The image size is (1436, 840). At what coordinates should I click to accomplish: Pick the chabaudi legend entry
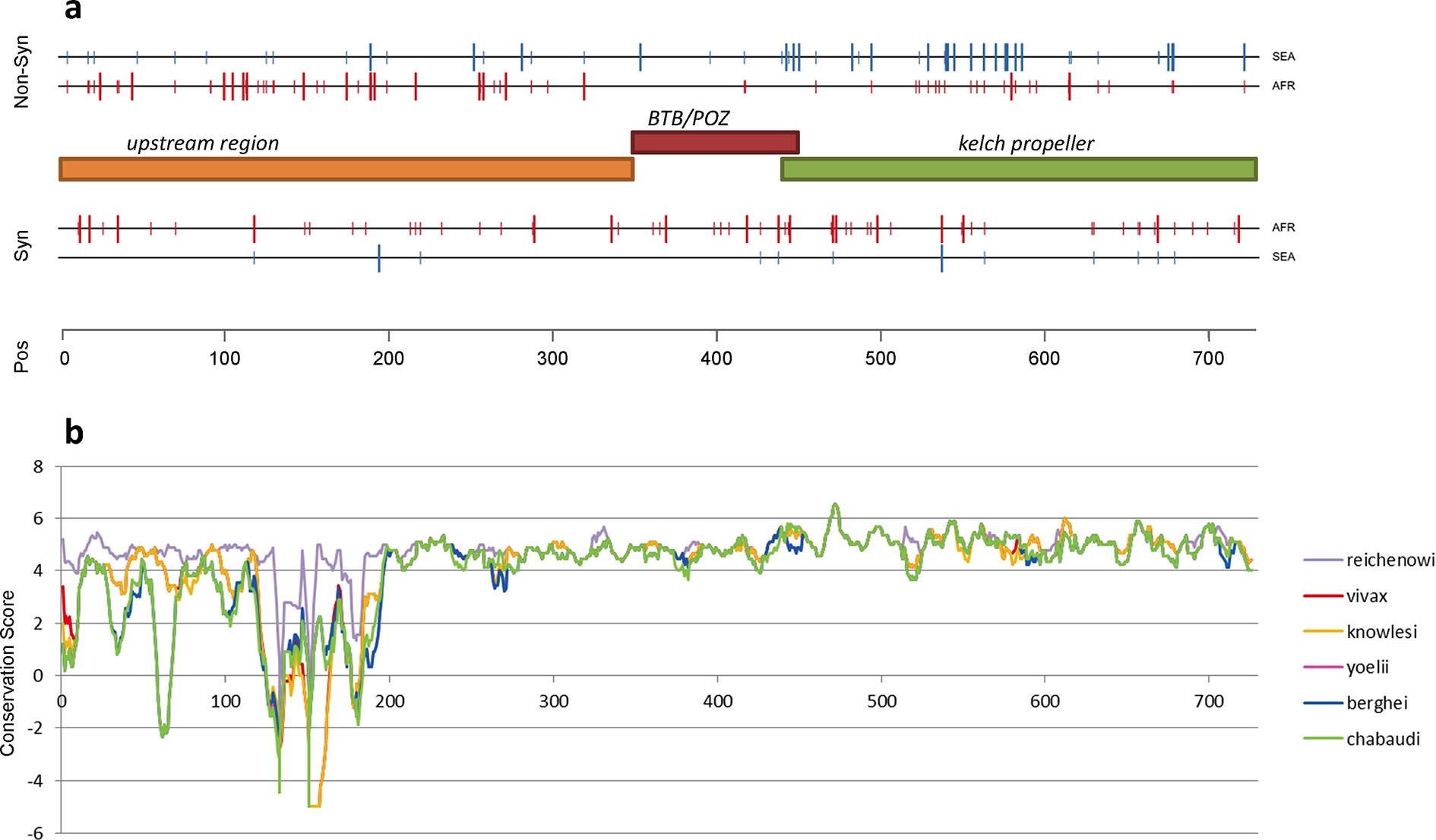pyautogui.click(x=1382, y=739)
